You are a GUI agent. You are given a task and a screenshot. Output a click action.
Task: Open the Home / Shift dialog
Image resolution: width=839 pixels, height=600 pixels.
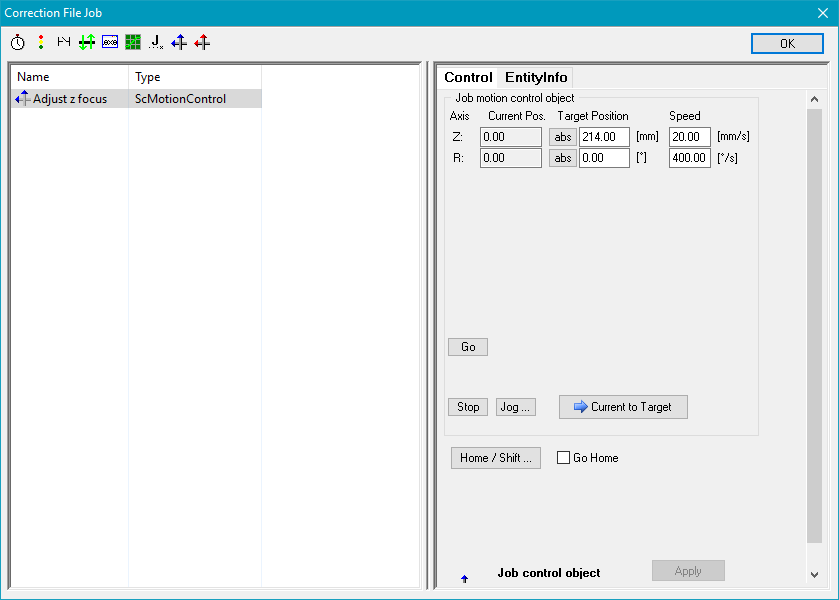coord(495,458)
